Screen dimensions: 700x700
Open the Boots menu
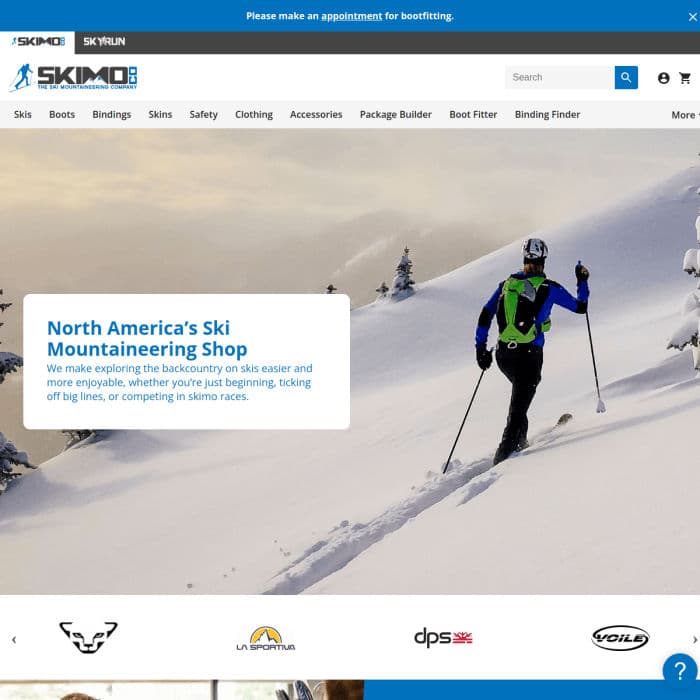click(62, 115)
